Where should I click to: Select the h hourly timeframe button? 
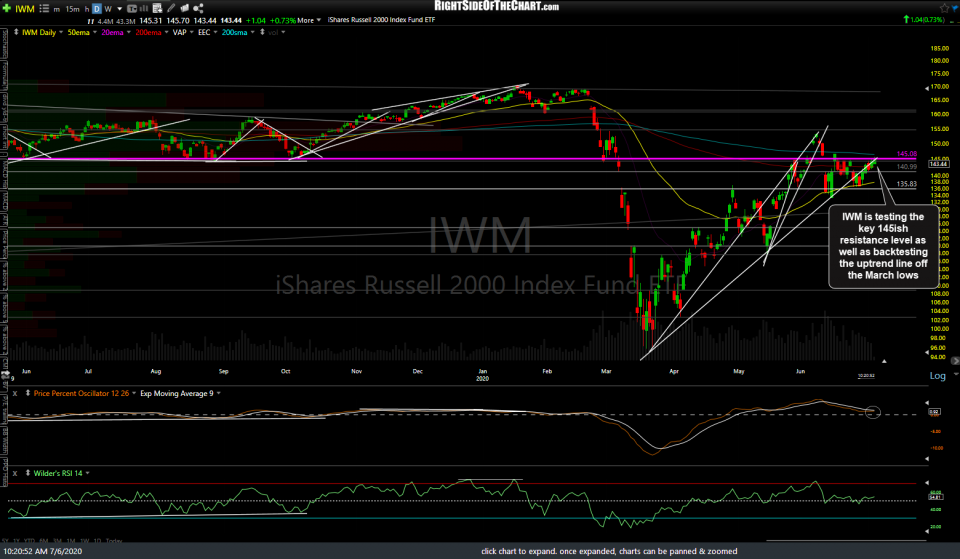point(87,9)
